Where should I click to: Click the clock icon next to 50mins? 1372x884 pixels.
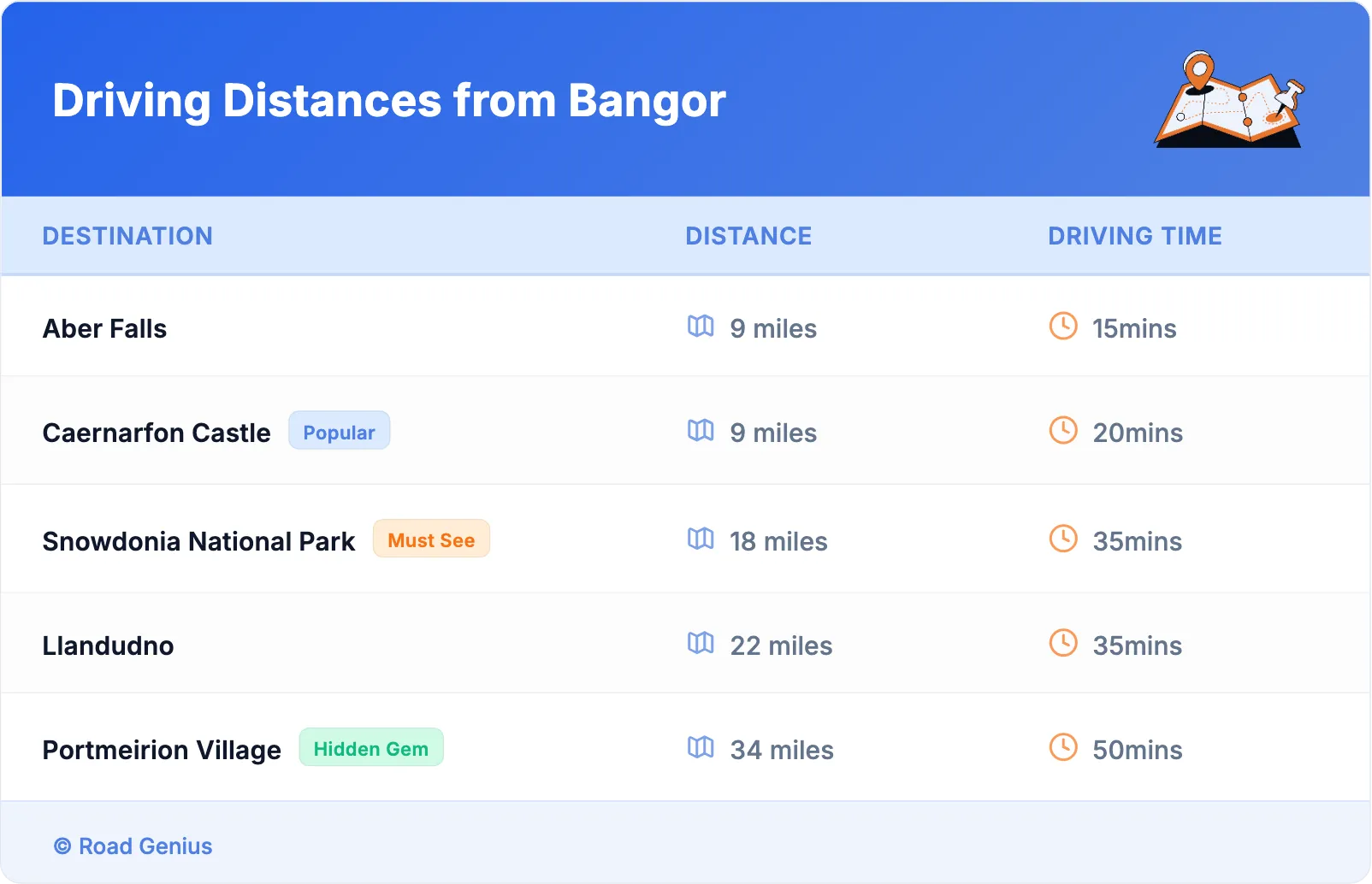click(1063, 747)
